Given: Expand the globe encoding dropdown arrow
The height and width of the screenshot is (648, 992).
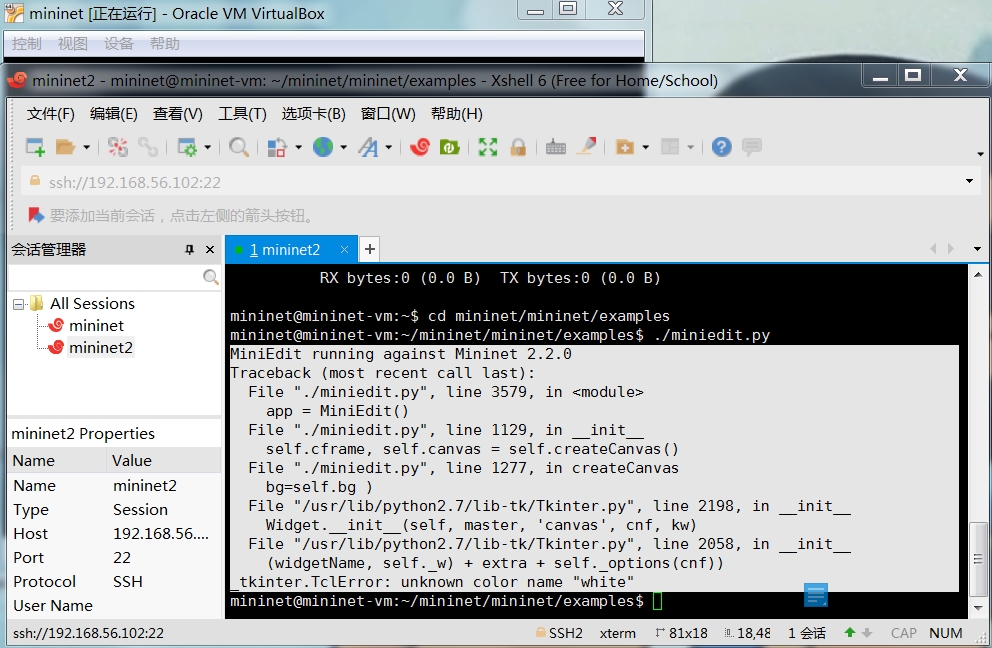Looking at the screenshot, I should pyautogui.click(x=344, y=147).
